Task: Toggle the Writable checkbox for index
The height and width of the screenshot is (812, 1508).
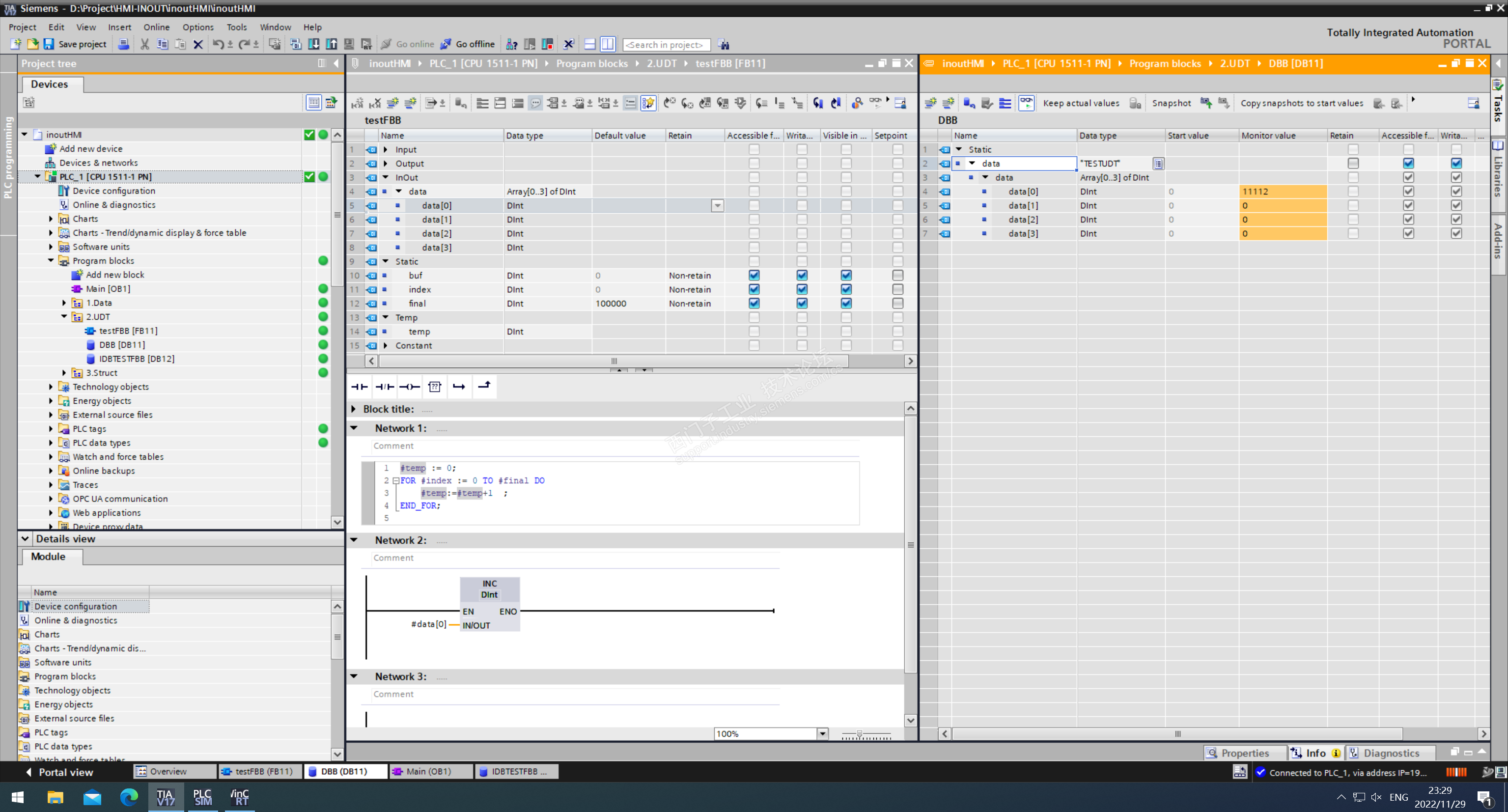Action: 802,289
